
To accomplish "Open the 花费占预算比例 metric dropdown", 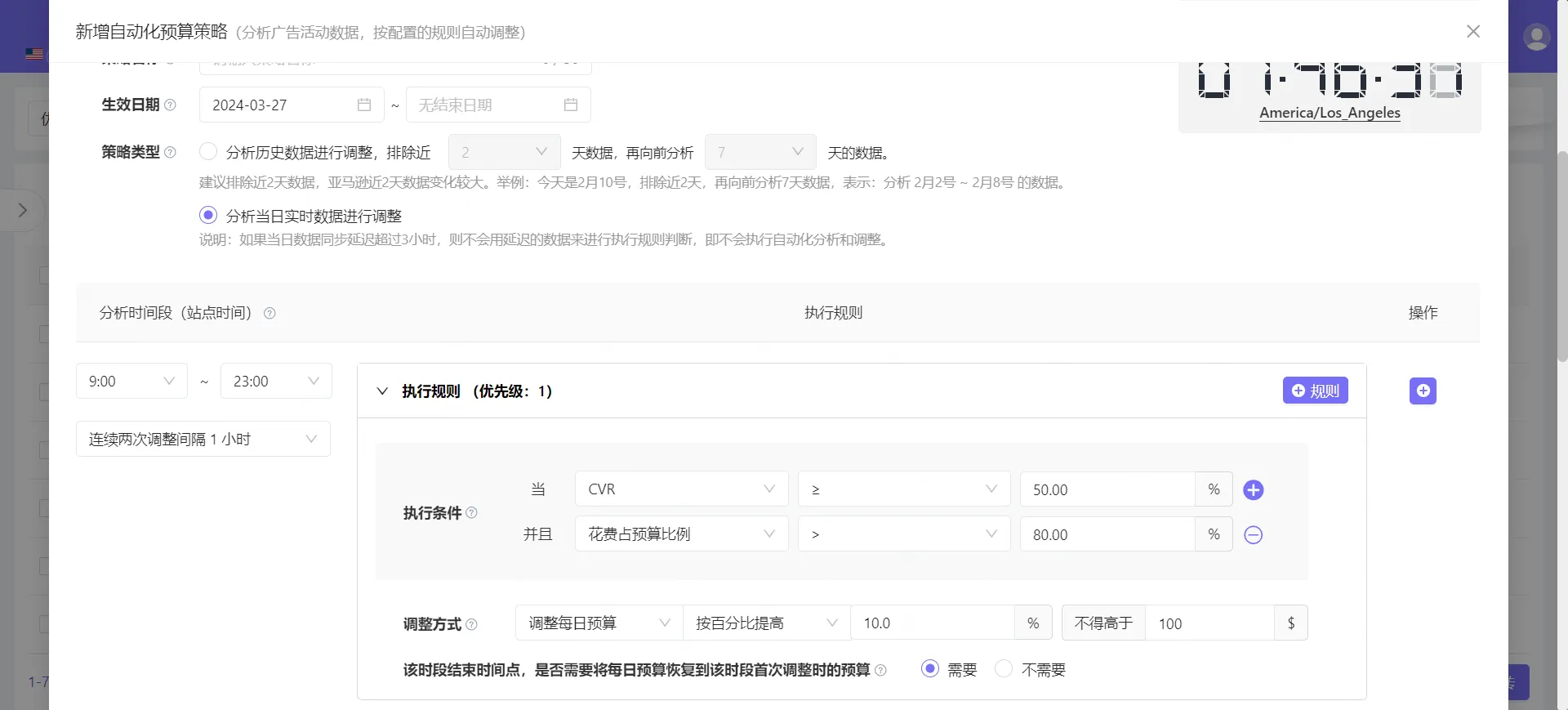I will coord(682,534).
